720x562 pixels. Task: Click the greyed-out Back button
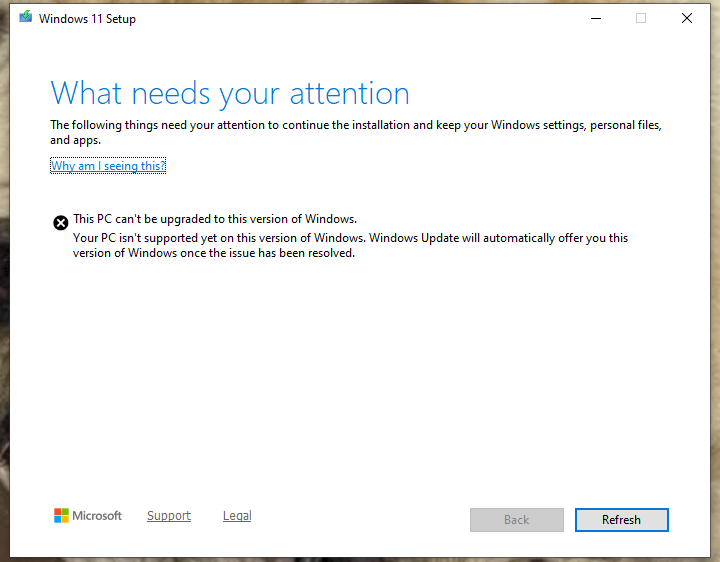[517, 520]
